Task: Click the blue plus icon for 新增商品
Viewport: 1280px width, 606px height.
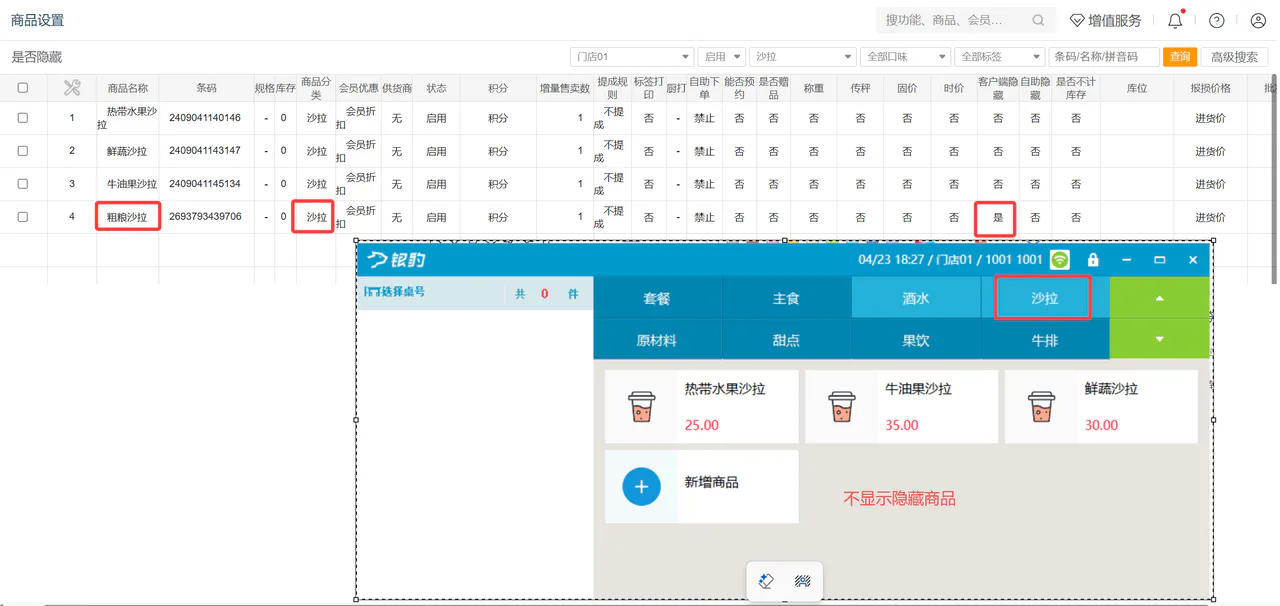Action: [641, 487]
